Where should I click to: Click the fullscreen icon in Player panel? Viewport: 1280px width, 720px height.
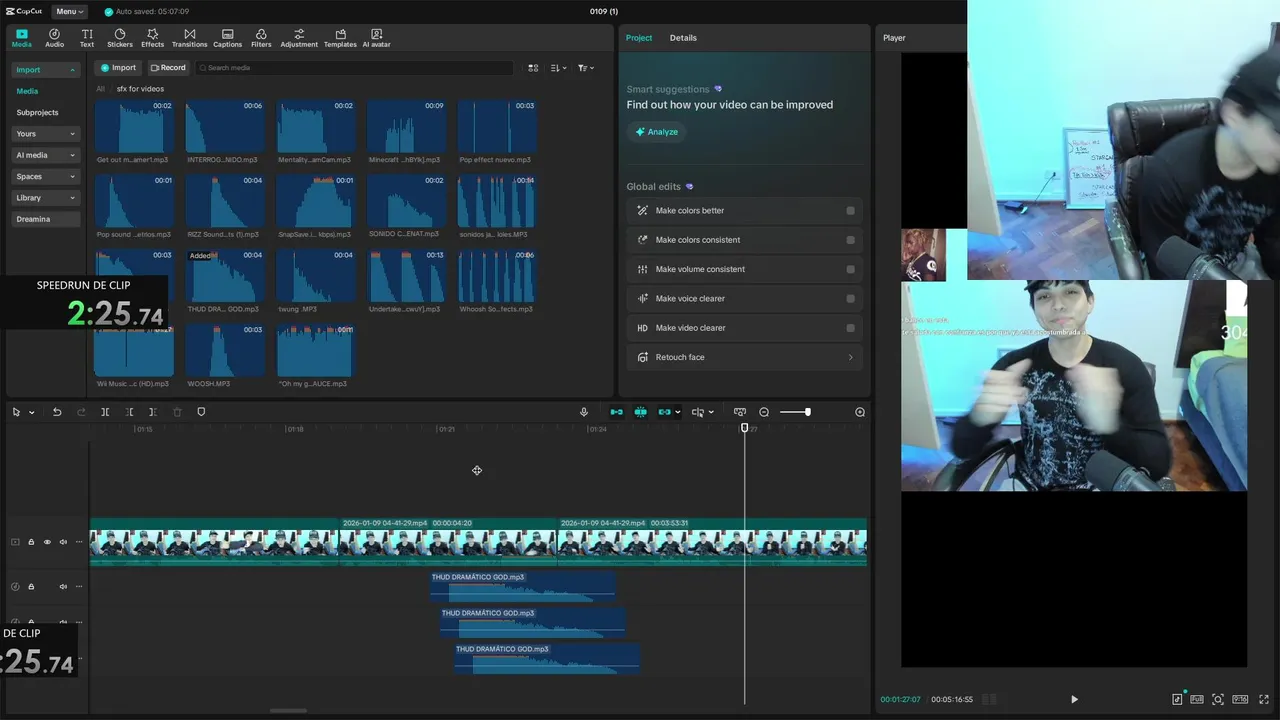1265,699
